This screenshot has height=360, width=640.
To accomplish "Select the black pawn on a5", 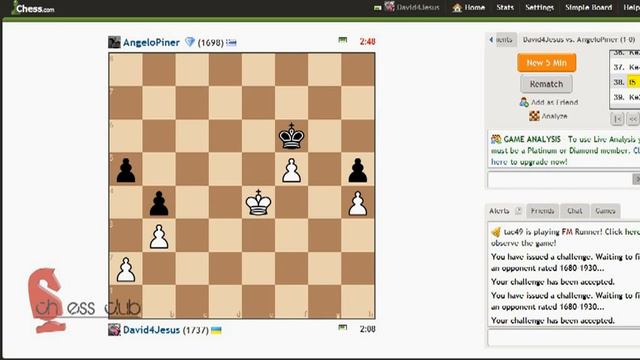I will click(x=126, y=170).
